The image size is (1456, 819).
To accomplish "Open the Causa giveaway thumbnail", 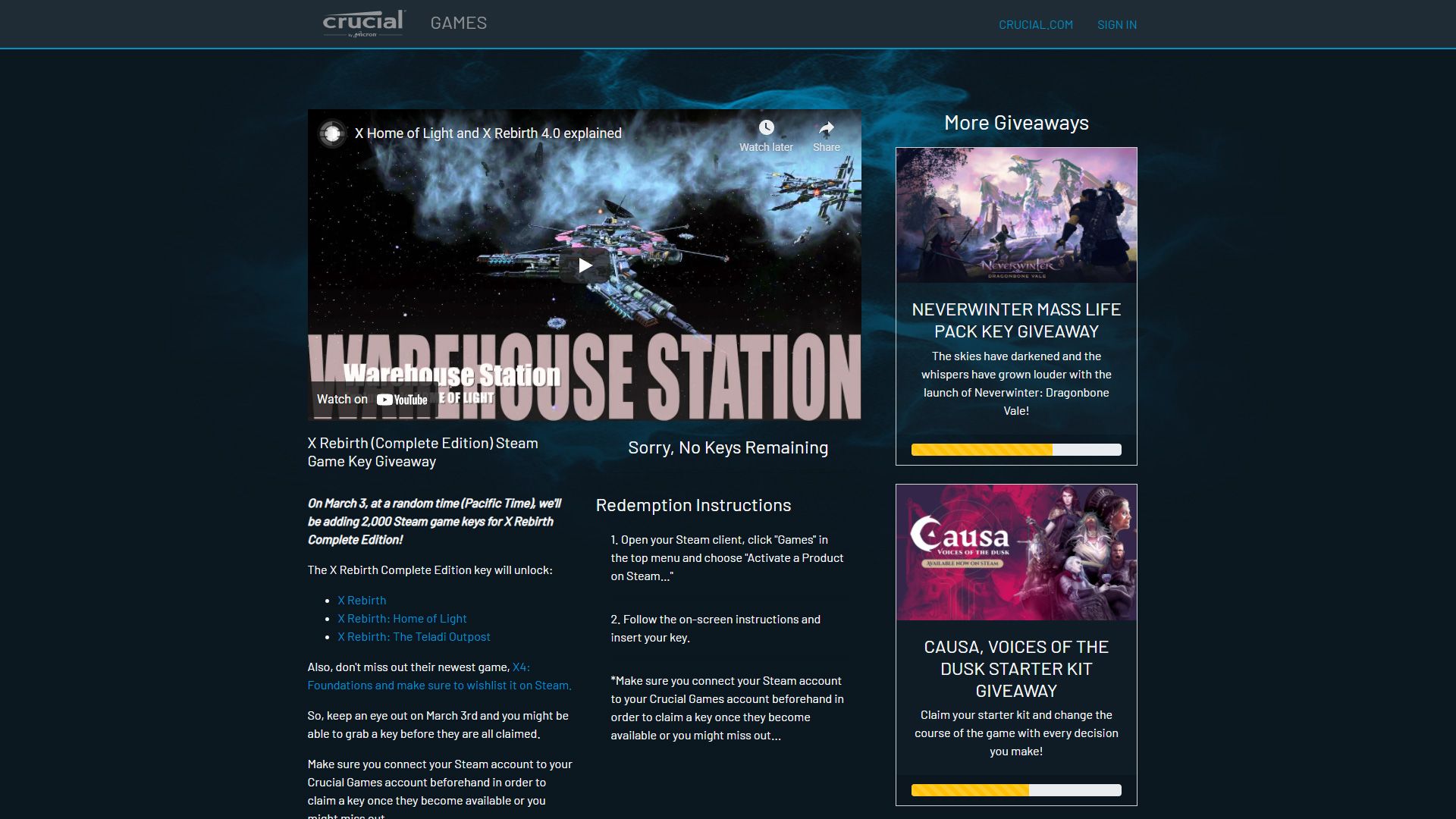I will tap(1016, 552).
